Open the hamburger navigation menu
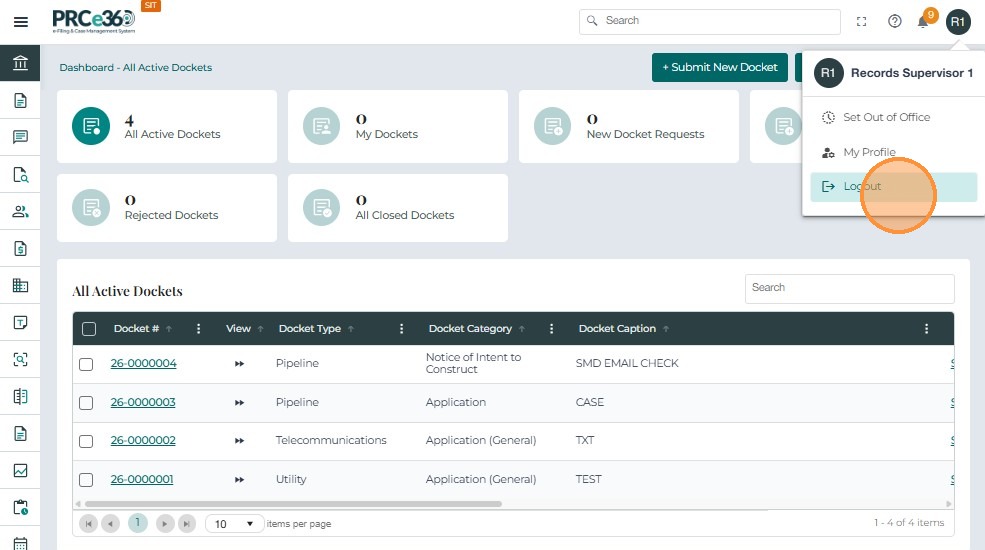Image resolution: width=985 pixels, height=550 pixels. (20, 22)
